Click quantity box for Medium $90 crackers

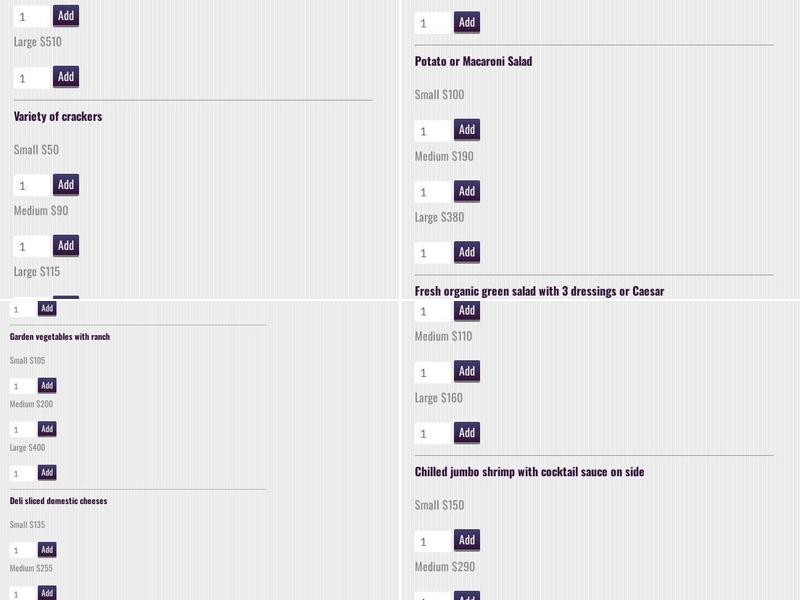[x=31, y=247]
